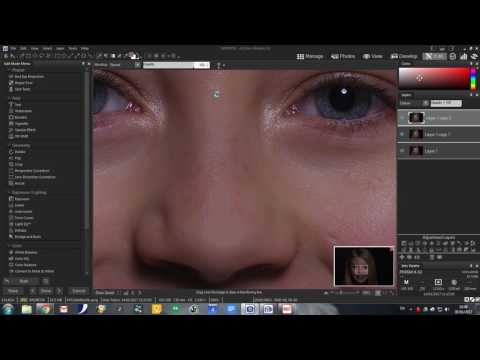Open the Skin Tune tool
This screenshot has height=360, width=480.
tap(19, 89)
